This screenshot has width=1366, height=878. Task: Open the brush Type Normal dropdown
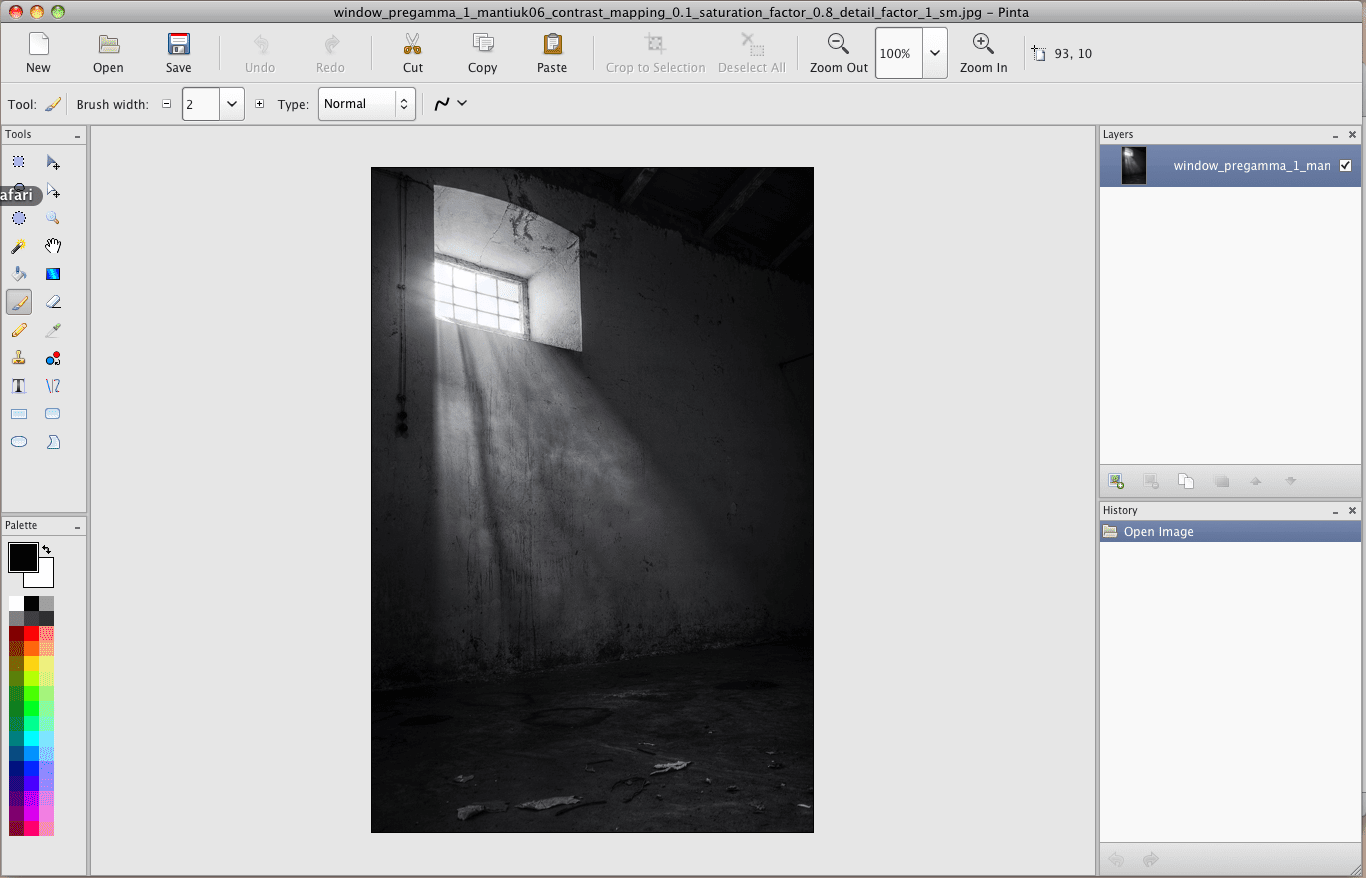coord(367,104)
